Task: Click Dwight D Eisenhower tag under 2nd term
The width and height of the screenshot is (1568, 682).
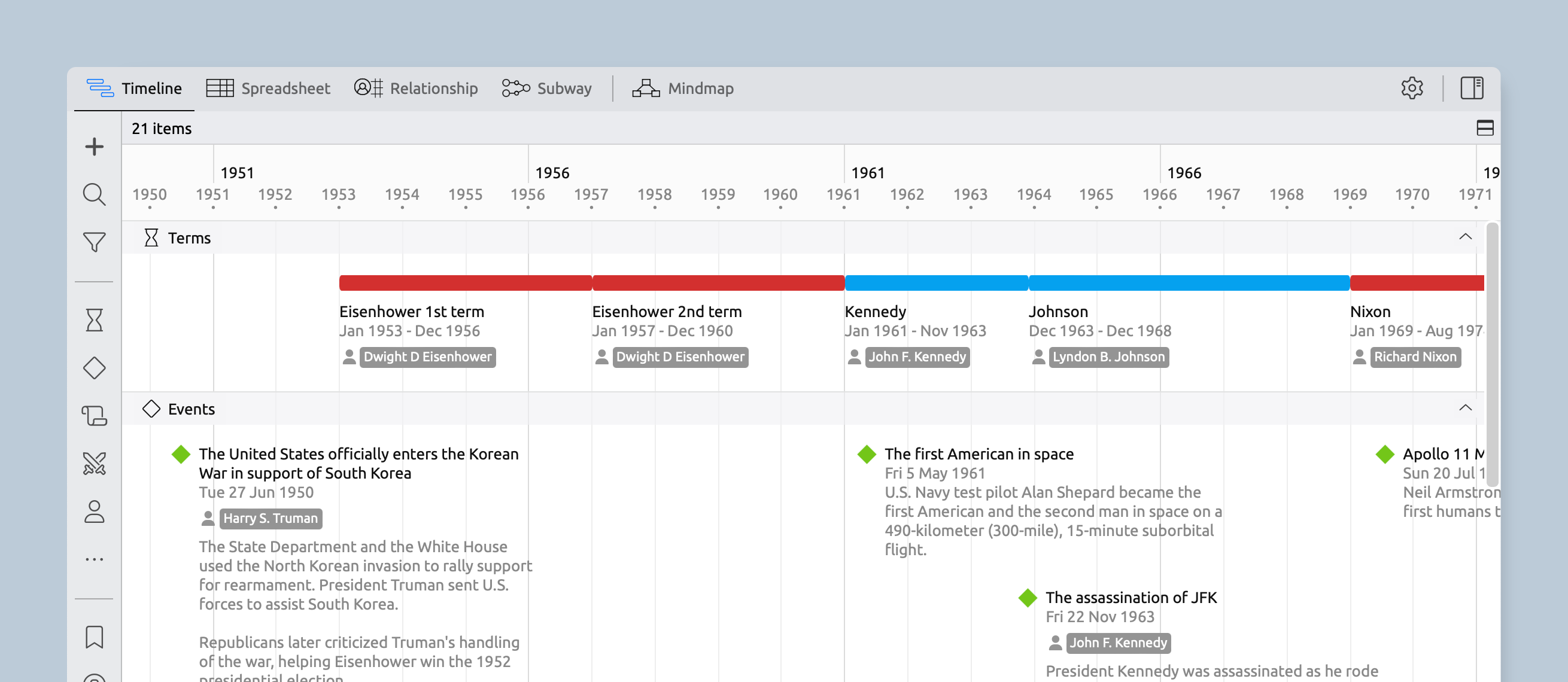Action: click(x=680, y=357)
